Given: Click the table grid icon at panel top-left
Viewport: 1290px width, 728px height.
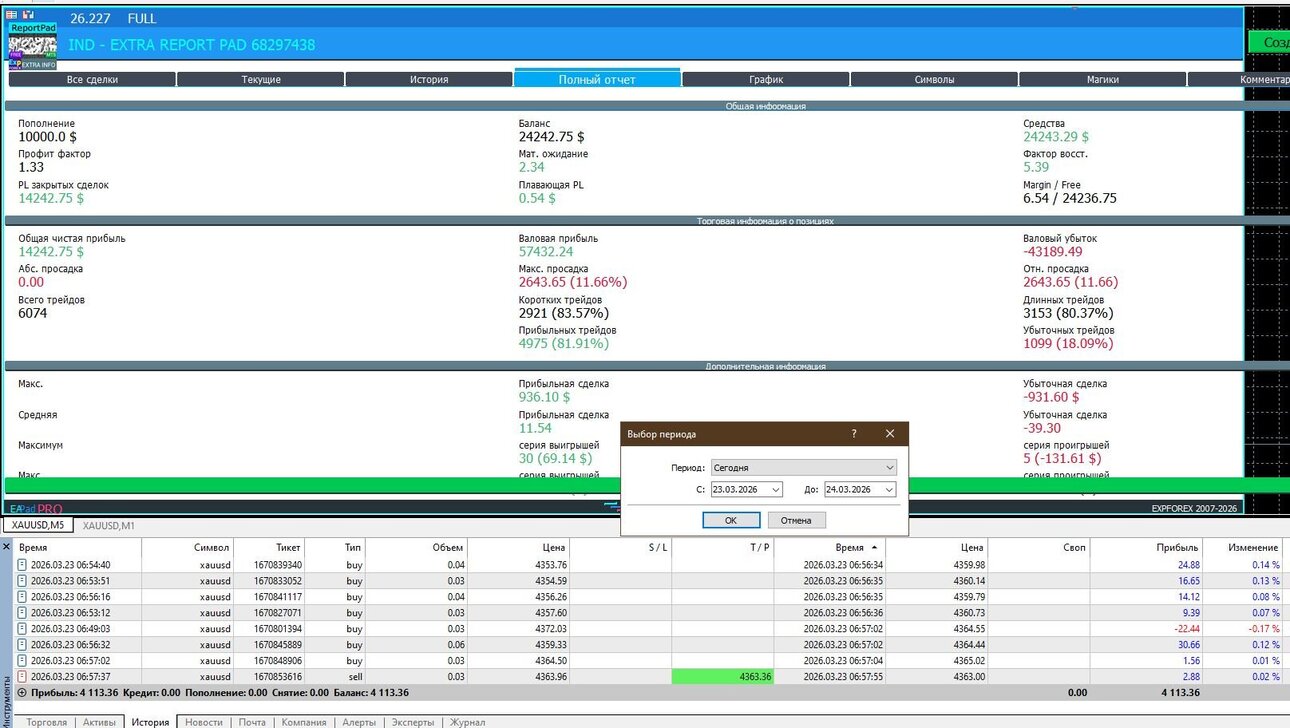Looking at the screenshot, I should point(12,15).
